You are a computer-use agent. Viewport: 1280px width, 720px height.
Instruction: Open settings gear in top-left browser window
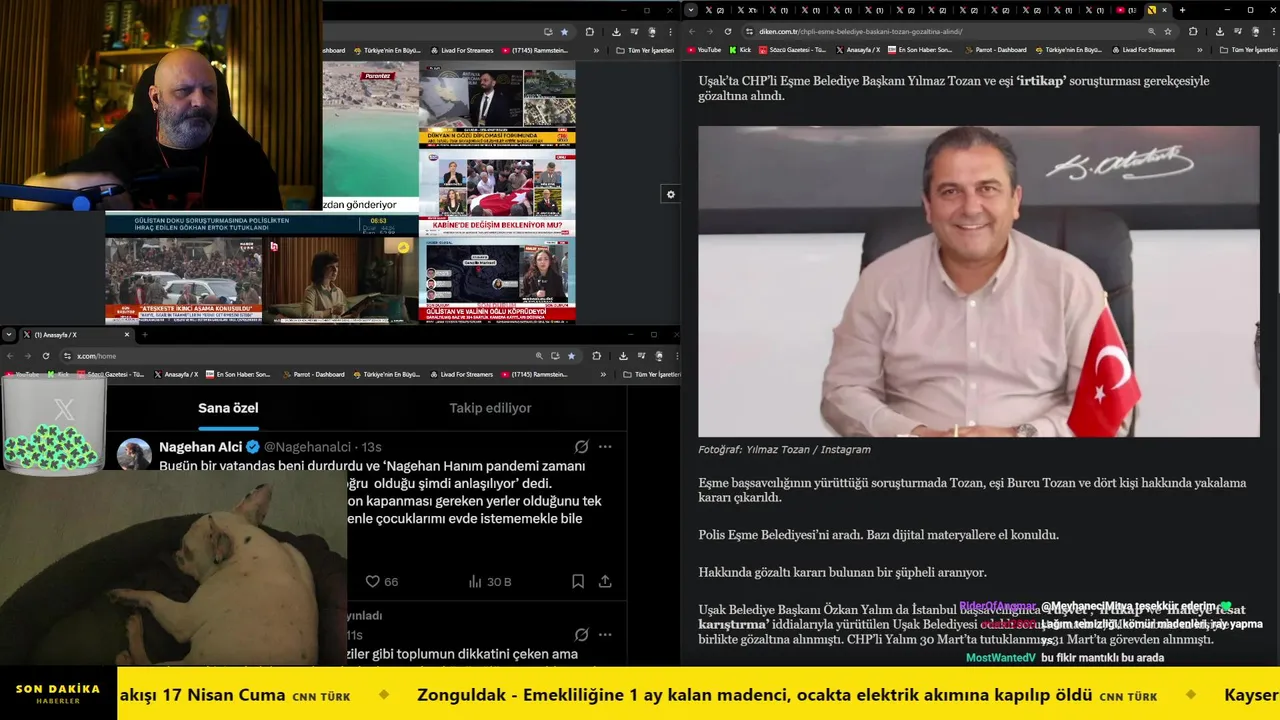671,194
